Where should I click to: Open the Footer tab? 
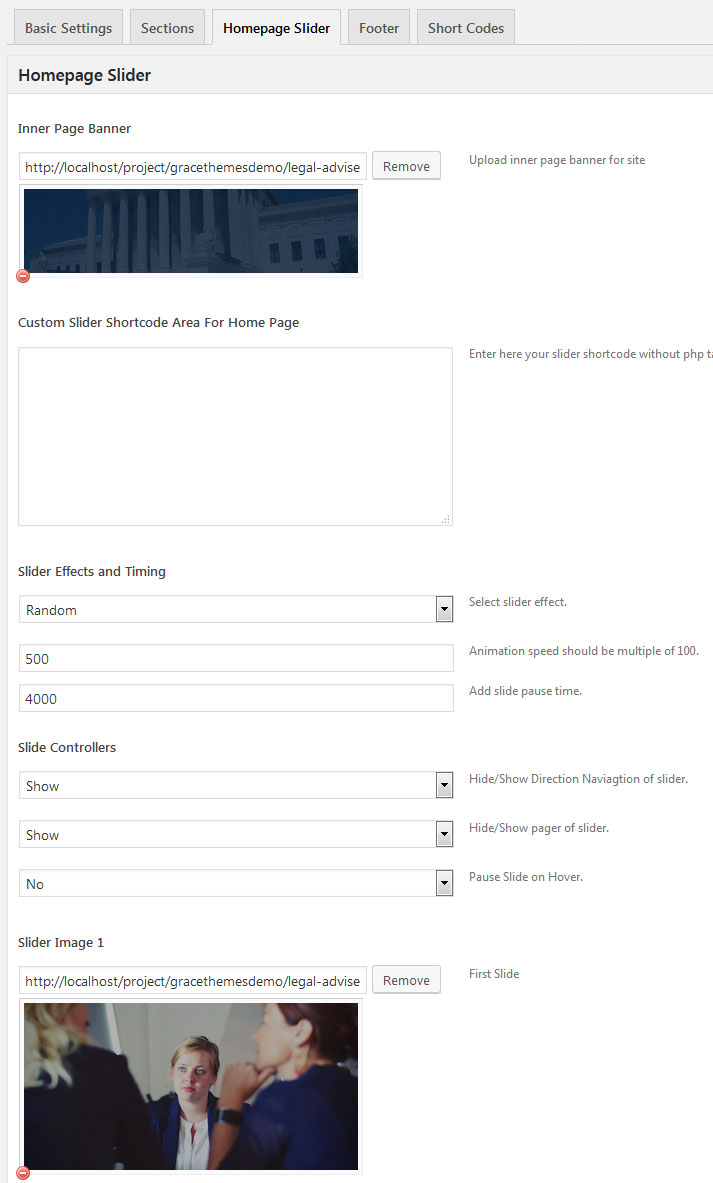pyautogui.click(x=379, y=28)
